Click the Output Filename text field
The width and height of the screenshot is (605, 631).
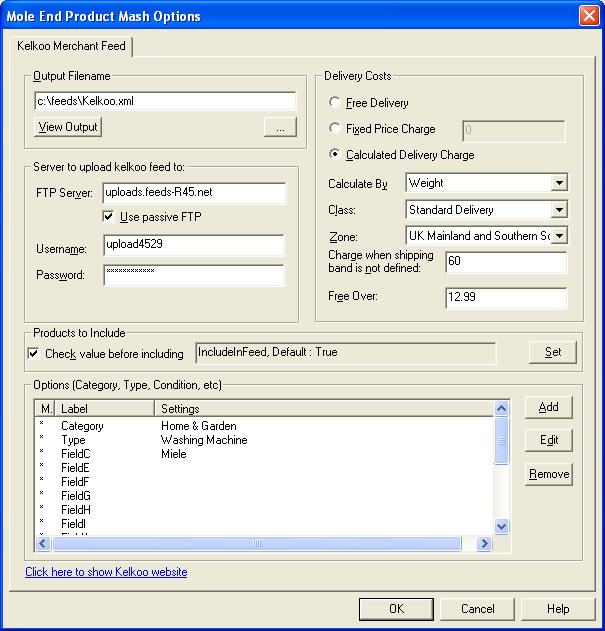pyautogui.click(x=165, y=101)
